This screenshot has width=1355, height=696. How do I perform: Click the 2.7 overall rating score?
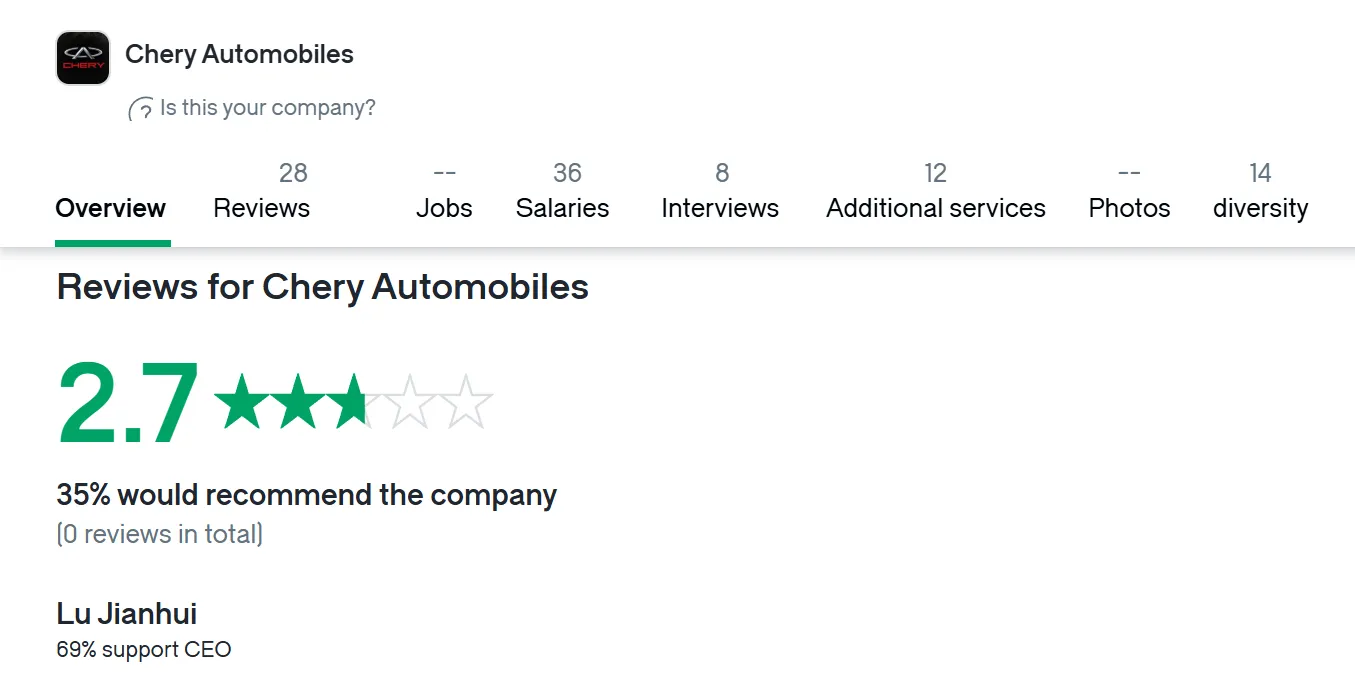click(129, 404)
